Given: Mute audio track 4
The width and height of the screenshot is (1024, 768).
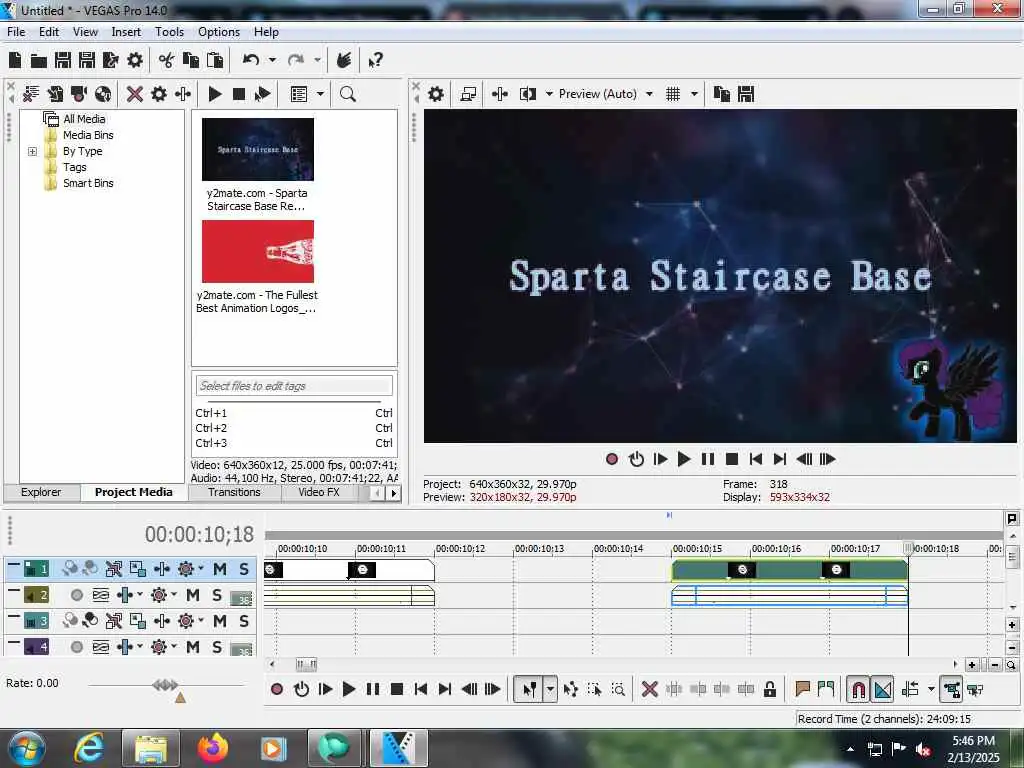Looking at the screenshot, I should (x=193, y=647).
